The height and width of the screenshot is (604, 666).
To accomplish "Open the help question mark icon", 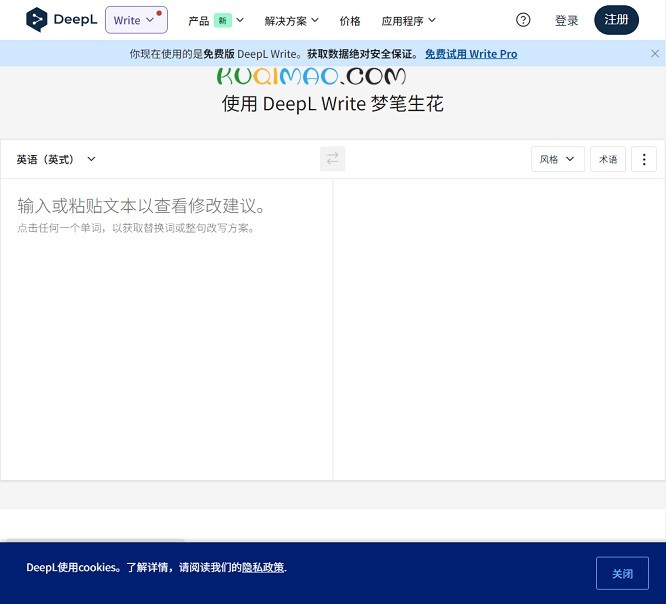I will 523,20.
